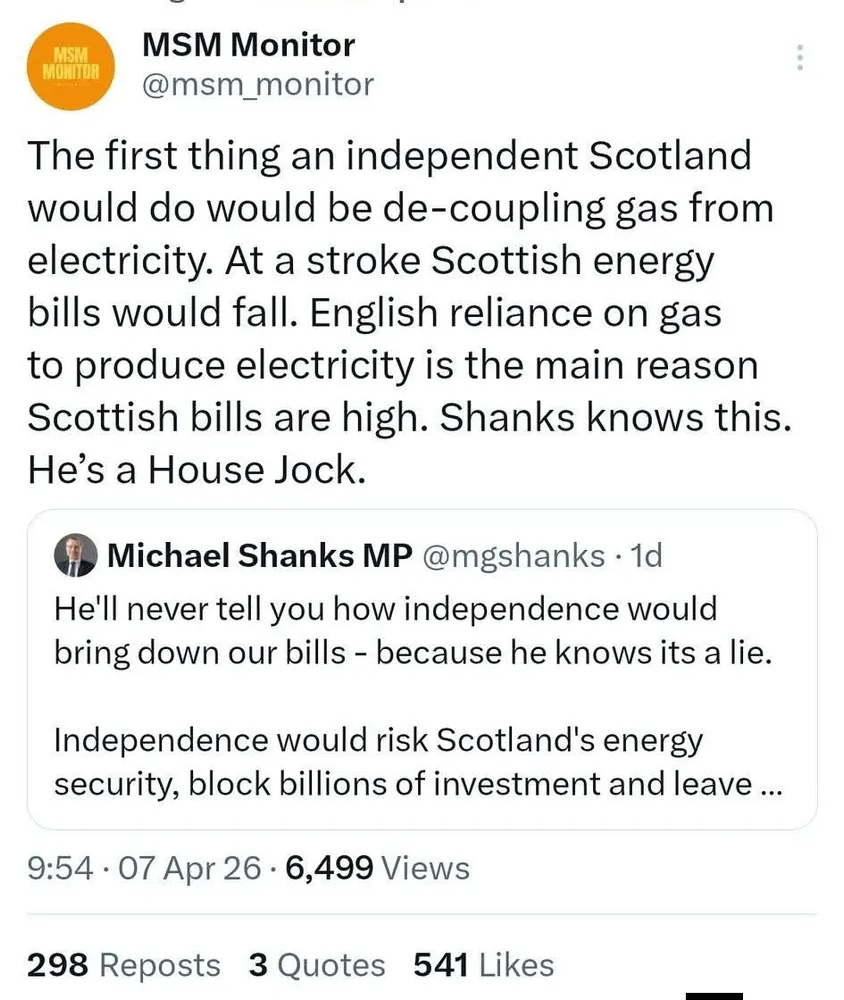Click "Shanks knows this." in the tweet
The height and width of the screenshot is (1000, 844).
(x=616, y=418)
